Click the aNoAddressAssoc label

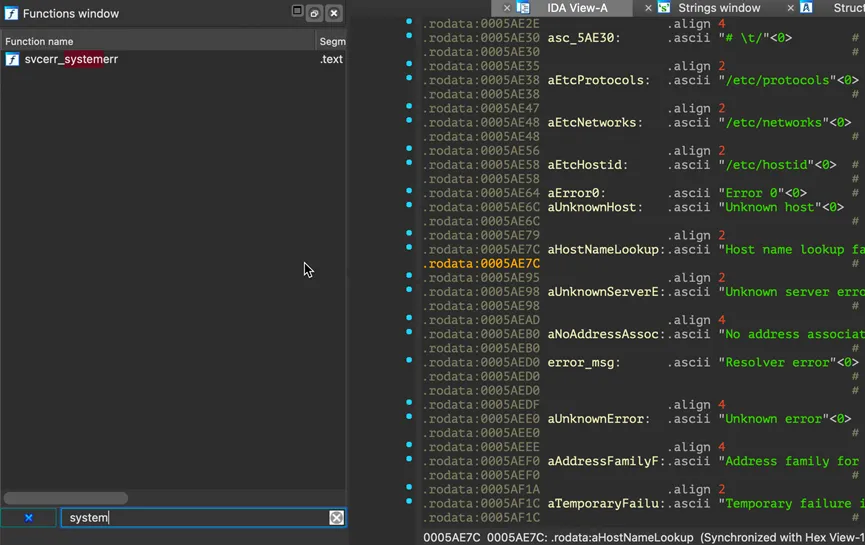pos(606,334)
